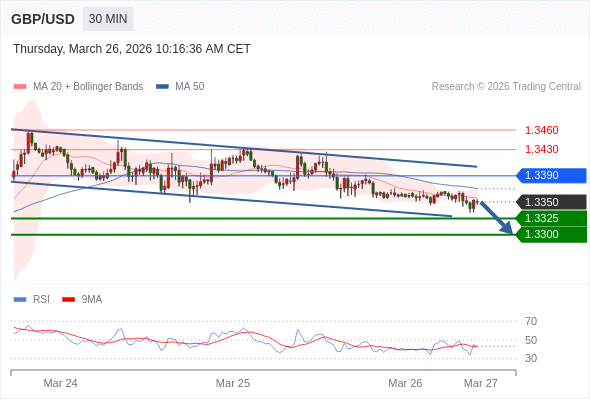Select the blue 1.3390 pivot price tag
The width and height of the screenshot is (590, 400).
pos(551,175)
